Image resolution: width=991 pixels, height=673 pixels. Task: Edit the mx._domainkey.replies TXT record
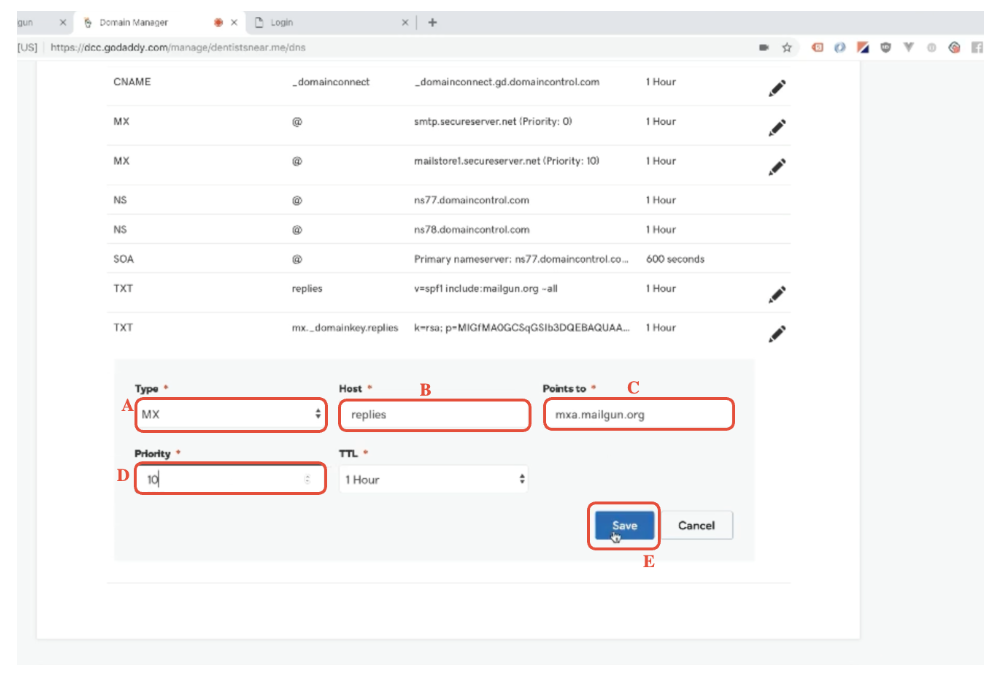tap(776, 333)
